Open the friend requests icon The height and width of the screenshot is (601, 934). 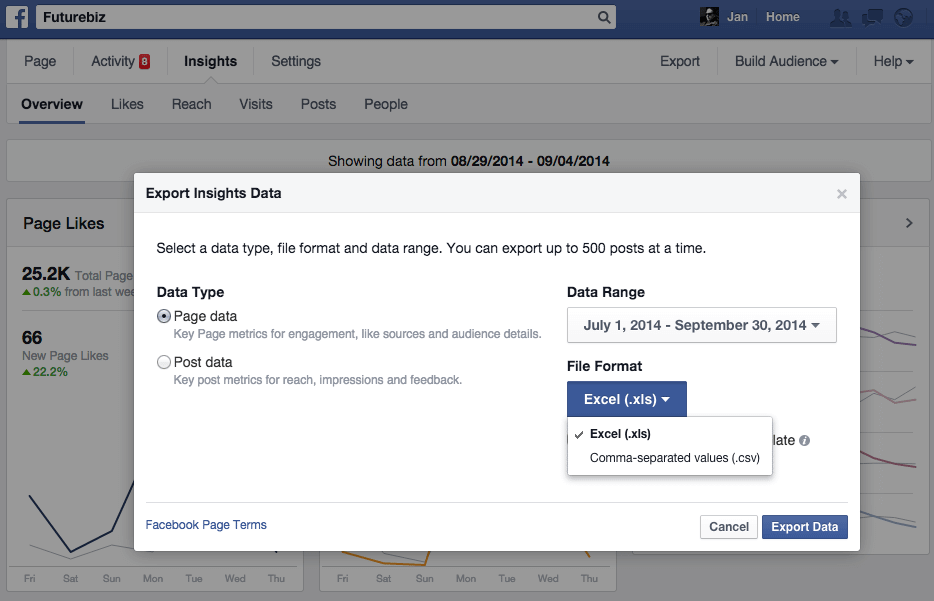[x=840, y=17]
